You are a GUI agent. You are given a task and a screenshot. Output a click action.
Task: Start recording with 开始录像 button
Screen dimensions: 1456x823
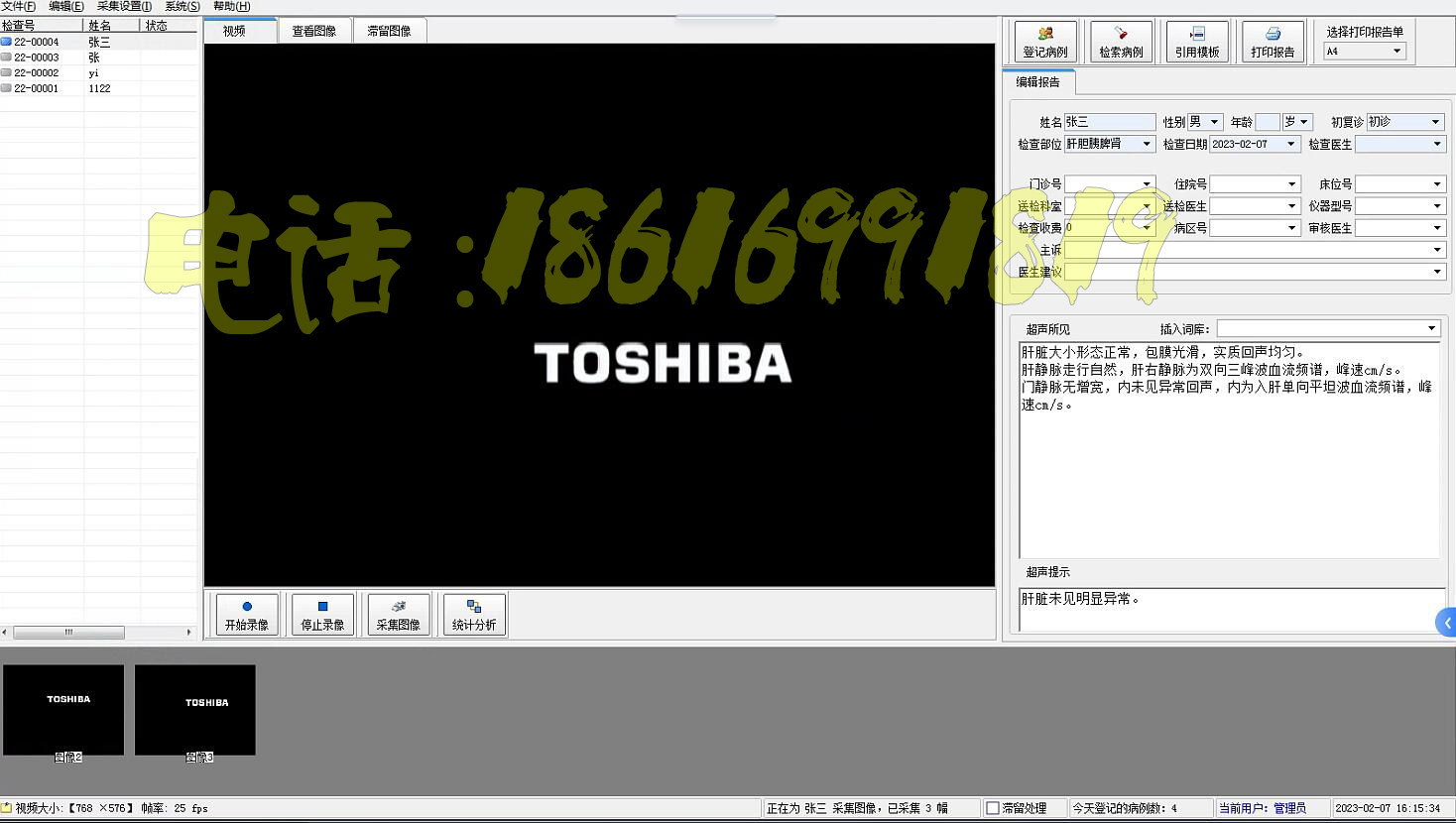pyautogui.click(x=247, y=615)
